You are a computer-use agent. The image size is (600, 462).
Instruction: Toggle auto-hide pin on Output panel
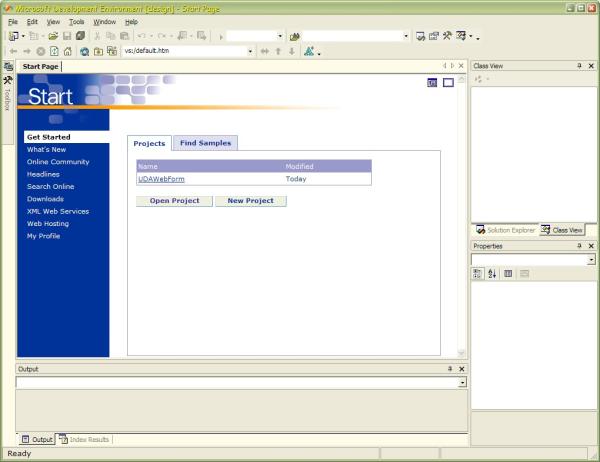[450, 369]
